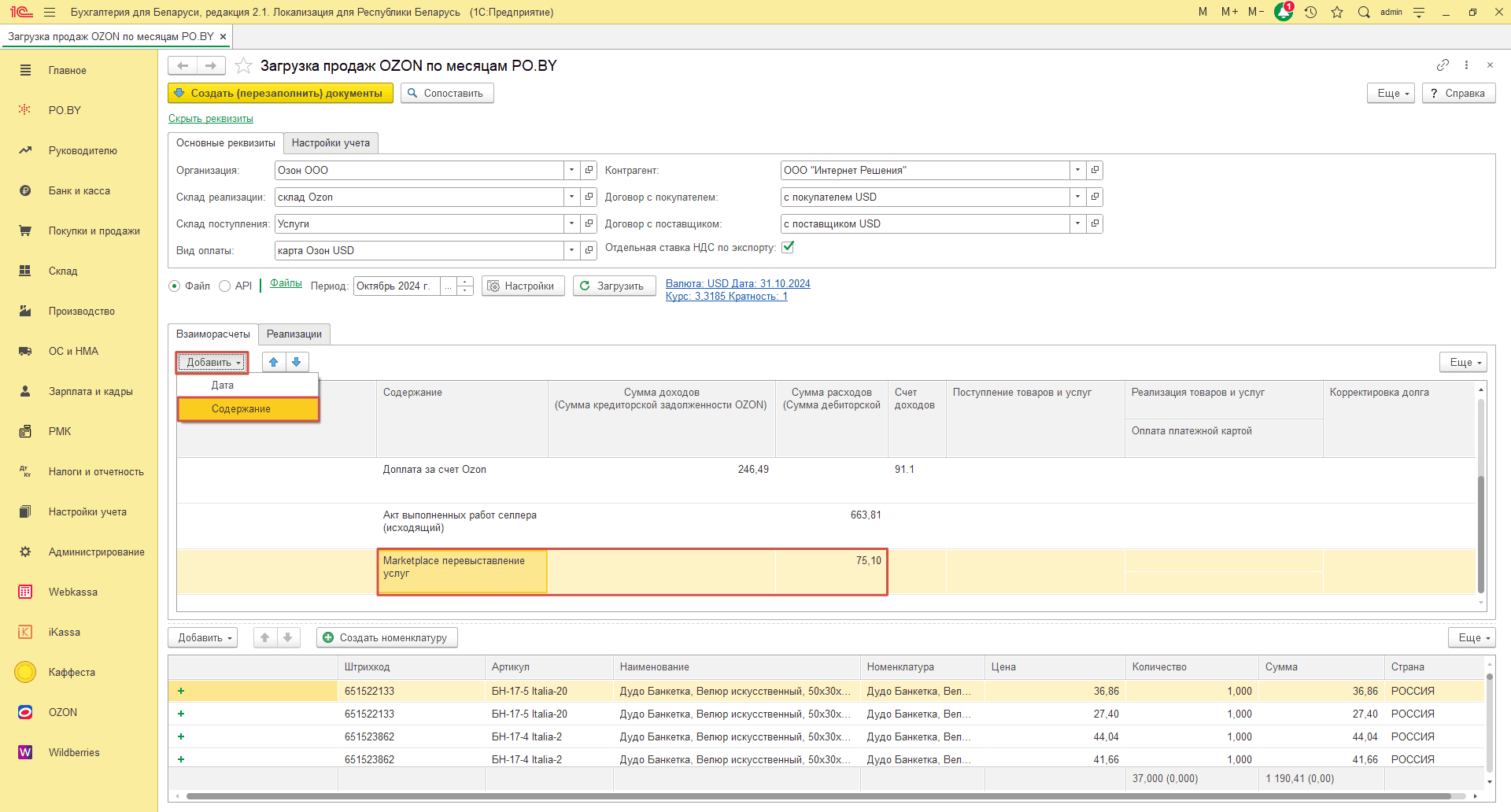Toggle separate export VAT rate checkbox

tap(788, 247)
